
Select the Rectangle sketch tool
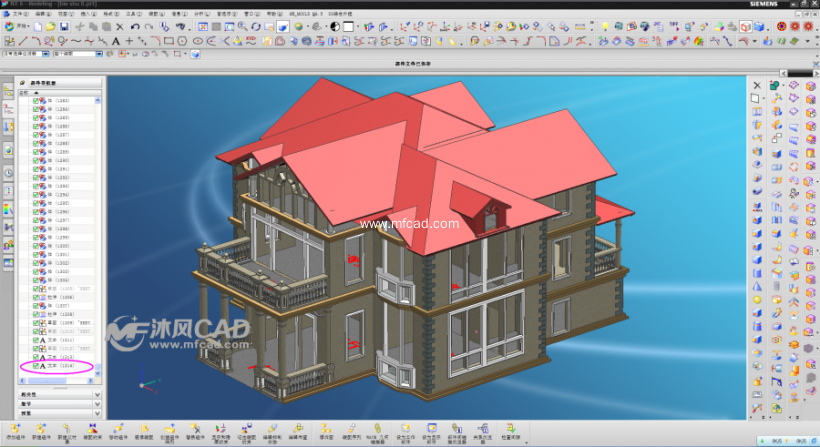coord(169,41)
